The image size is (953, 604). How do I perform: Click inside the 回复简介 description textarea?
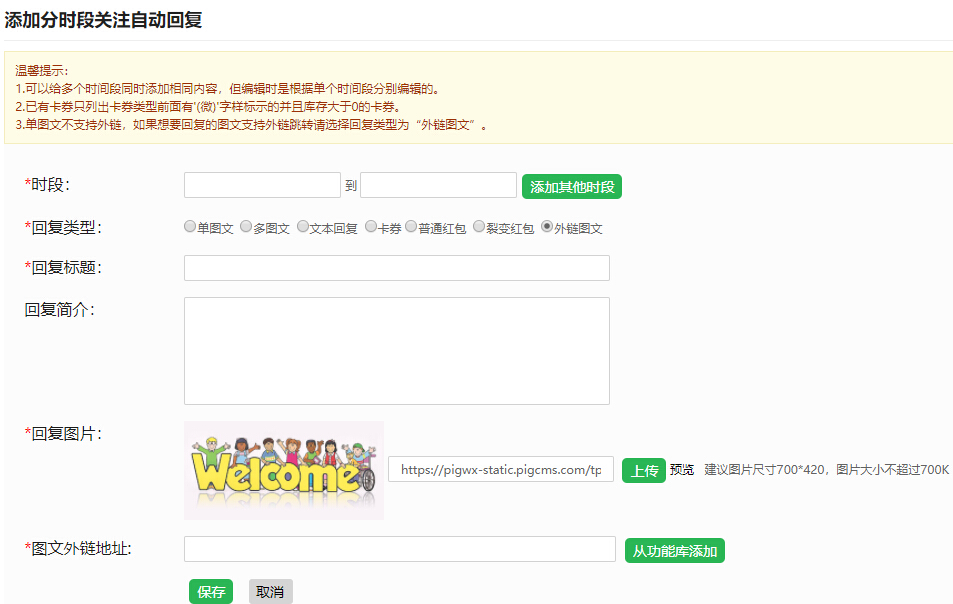coord(396,350)
